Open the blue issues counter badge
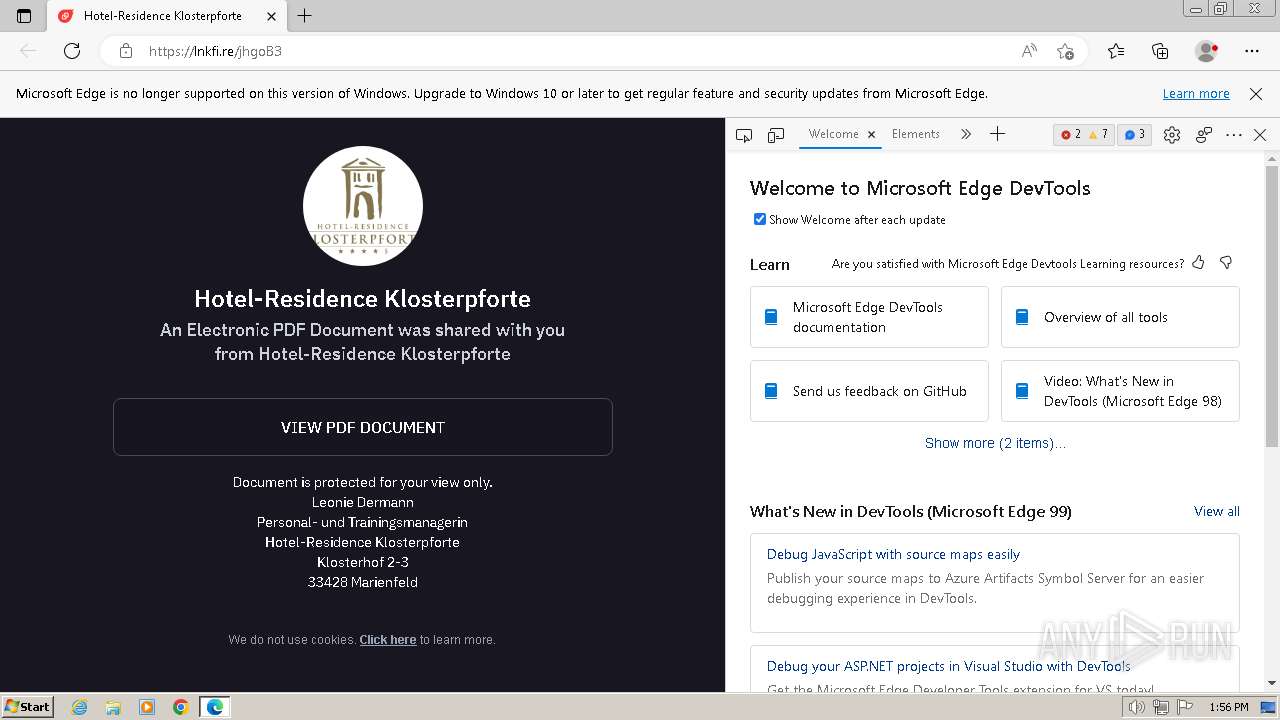 coord(1134,134)
